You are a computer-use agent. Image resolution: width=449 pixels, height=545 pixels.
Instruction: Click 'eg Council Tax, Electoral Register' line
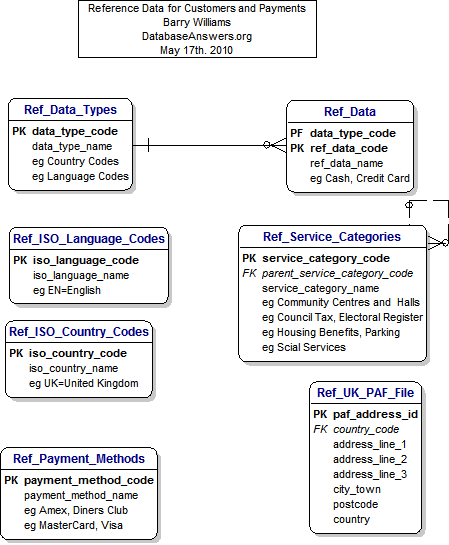[343, 317]
